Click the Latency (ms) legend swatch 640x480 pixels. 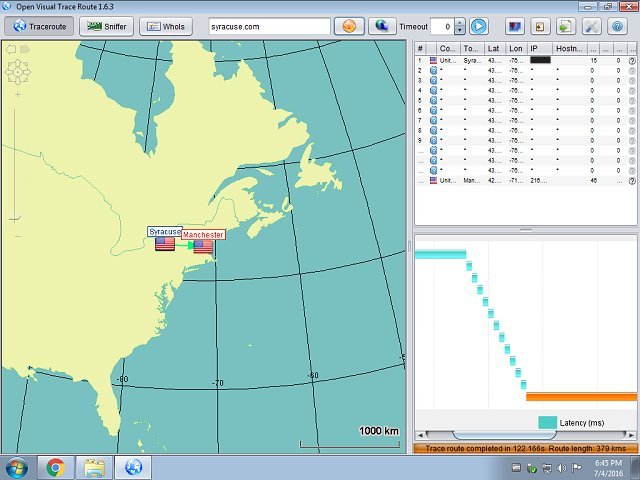547,423
